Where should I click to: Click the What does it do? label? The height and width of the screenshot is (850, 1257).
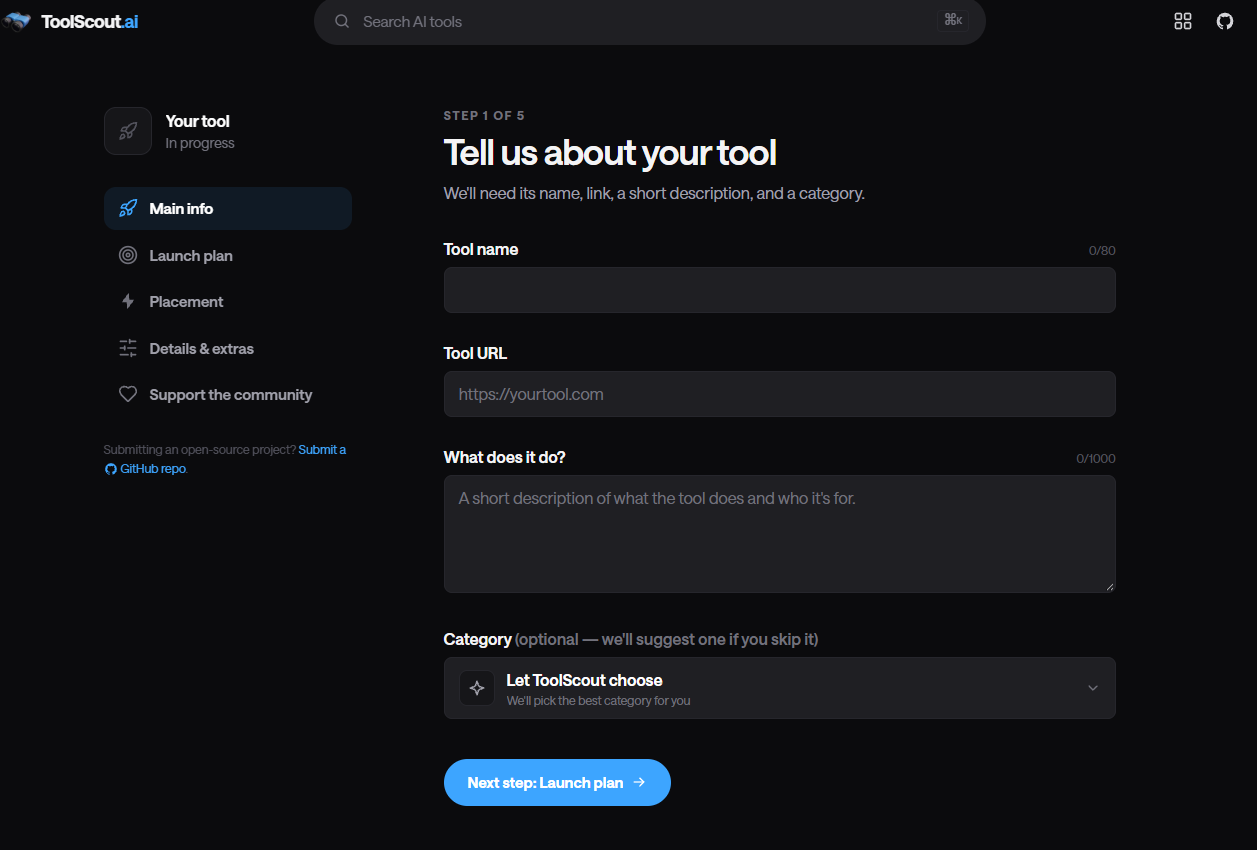pyautogui.click(x=505, y=457)
